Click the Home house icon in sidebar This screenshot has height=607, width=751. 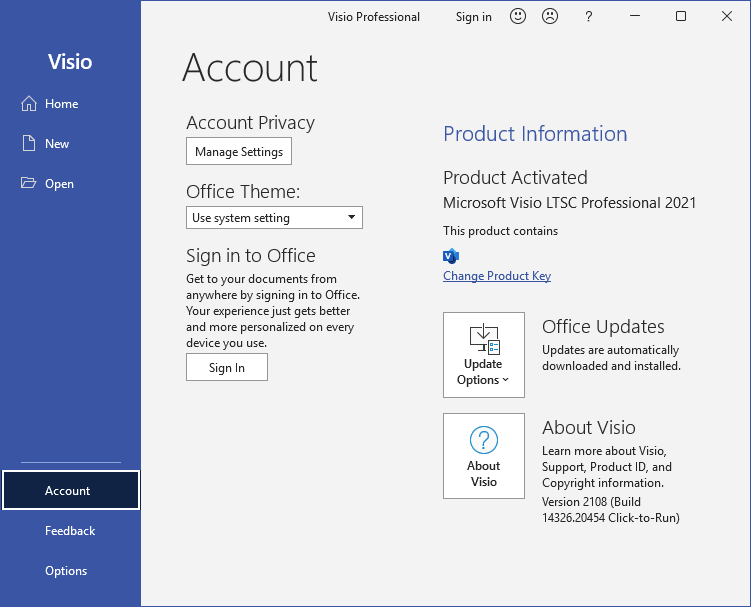point(29,103)
